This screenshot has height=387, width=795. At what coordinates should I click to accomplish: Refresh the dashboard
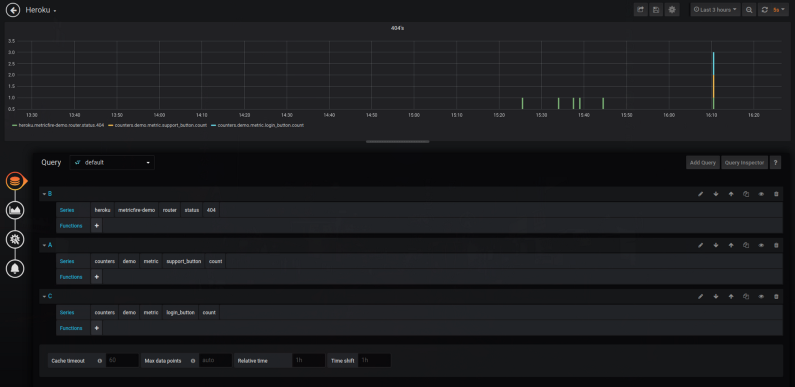coord(764,10)
